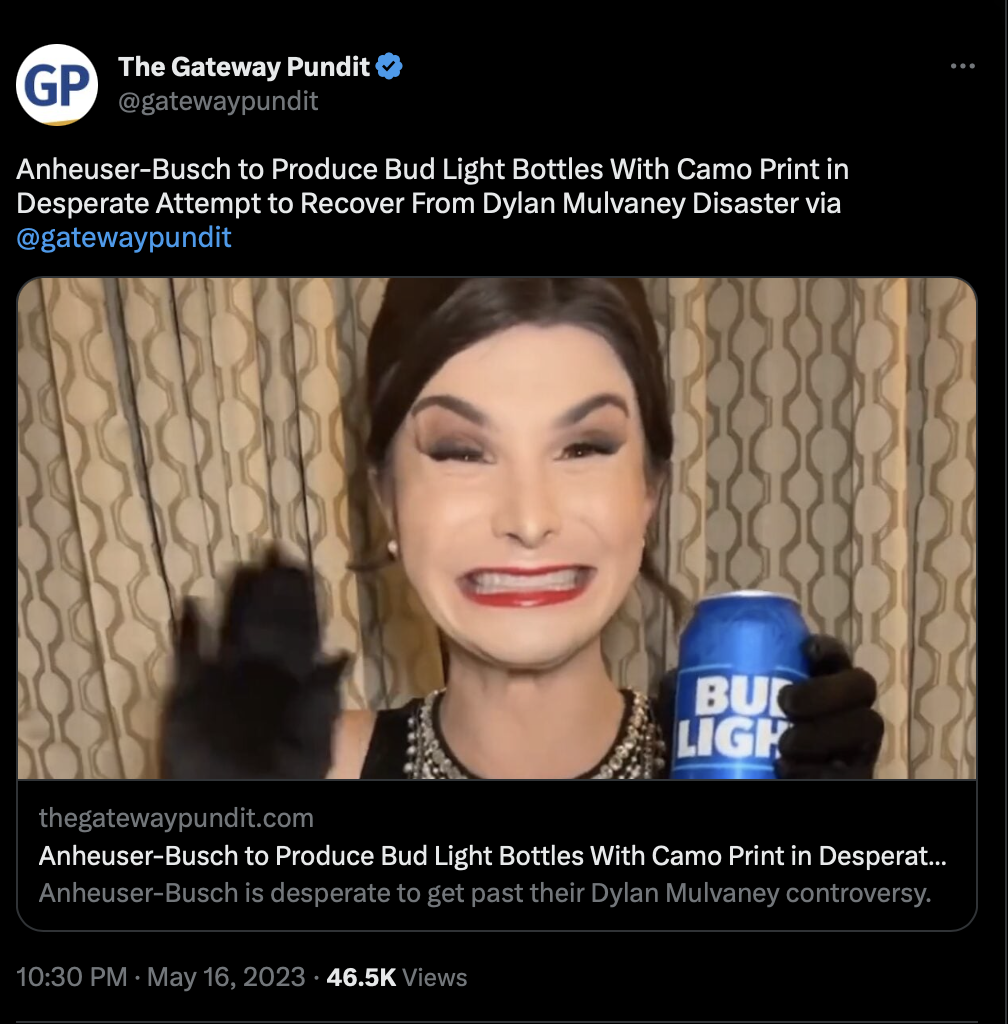The image size is (1008, 1024).
Task: Open the tweet's three-dot more menu
Action: click(x=962, y=66)
